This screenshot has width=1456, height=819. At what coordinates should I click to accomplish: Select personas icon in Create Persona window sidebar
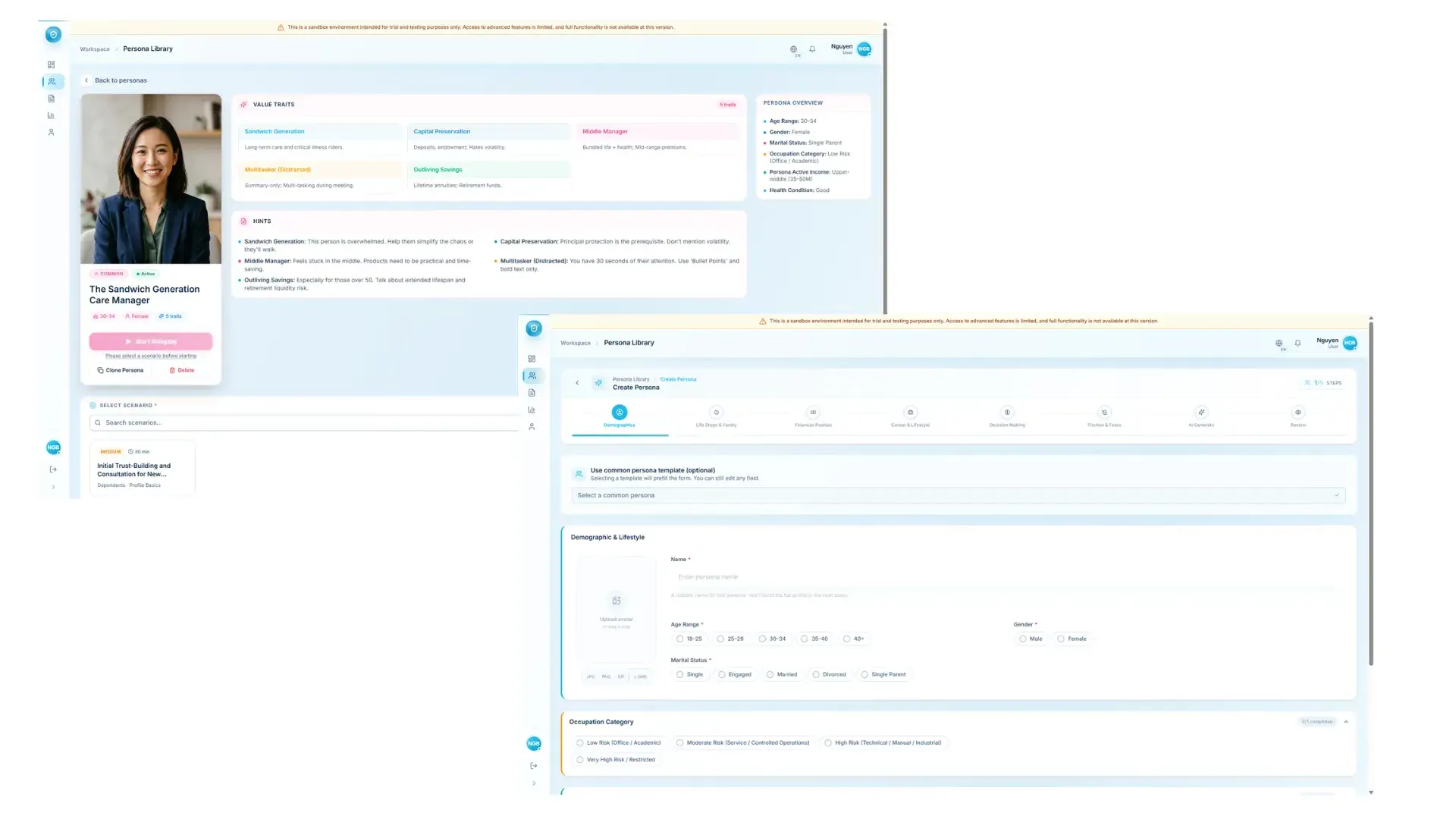pyautogui.click(x=532, y=376)
